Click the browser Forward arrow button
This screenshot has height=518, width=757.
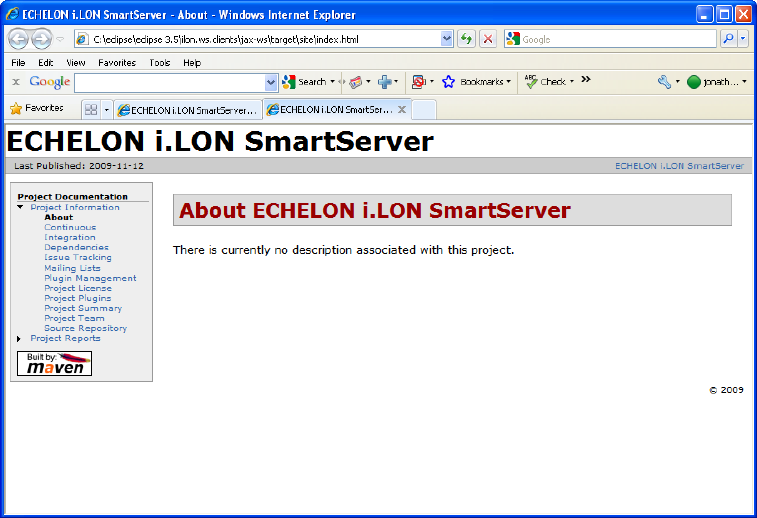tap(42, 39)
